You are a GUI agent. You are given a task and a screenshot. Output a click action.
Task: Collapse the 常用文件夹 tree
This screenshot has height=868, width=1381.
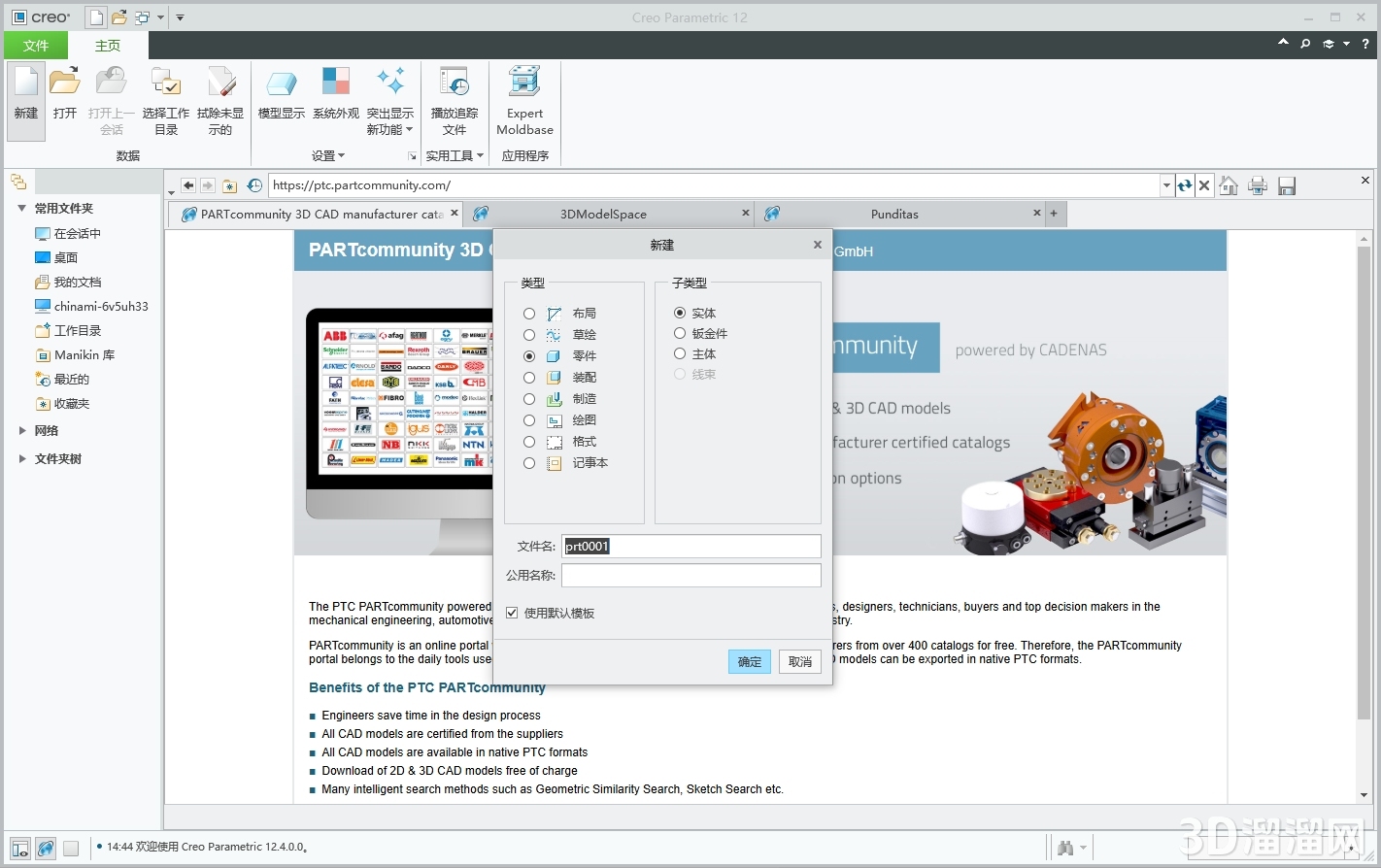pos(21,208)
